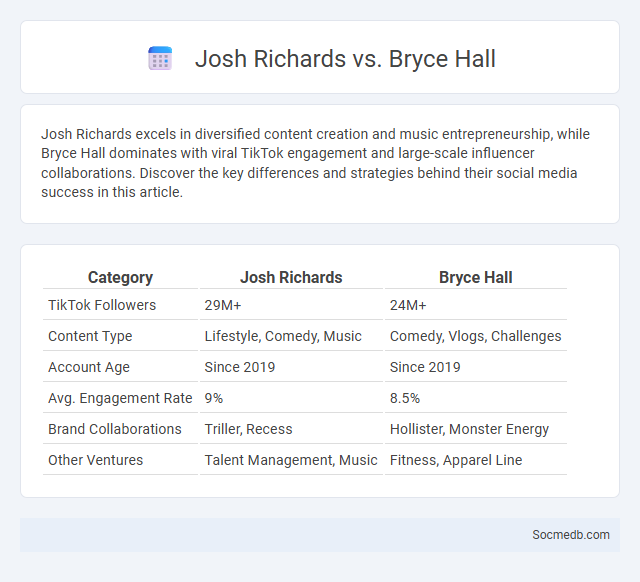Click the 'Josh Richards vs. Bryce Hall' heading
The height and width of the screenshot is (582, 640).
345,58
